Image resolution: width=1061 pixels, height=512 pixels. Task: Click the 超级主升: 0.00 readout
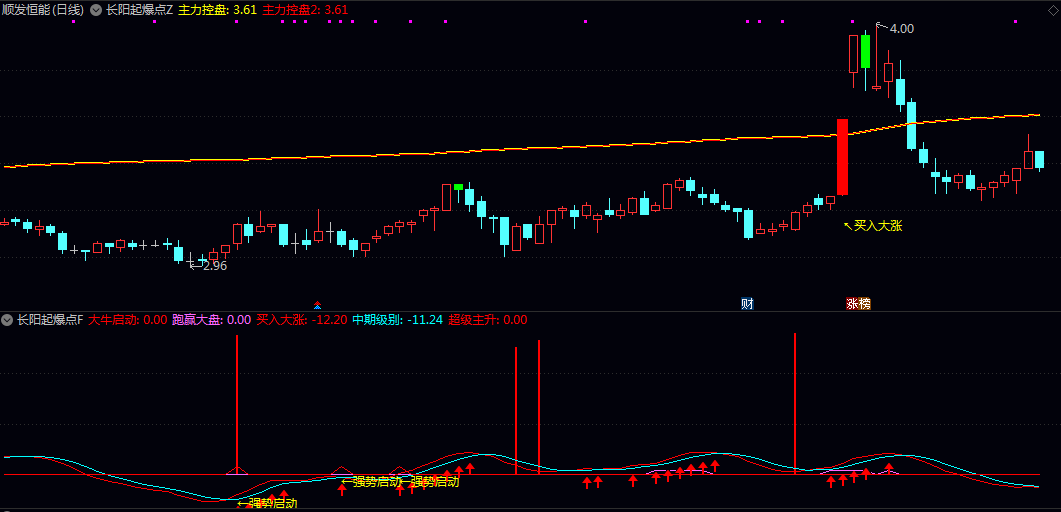(x=487, y=320)
